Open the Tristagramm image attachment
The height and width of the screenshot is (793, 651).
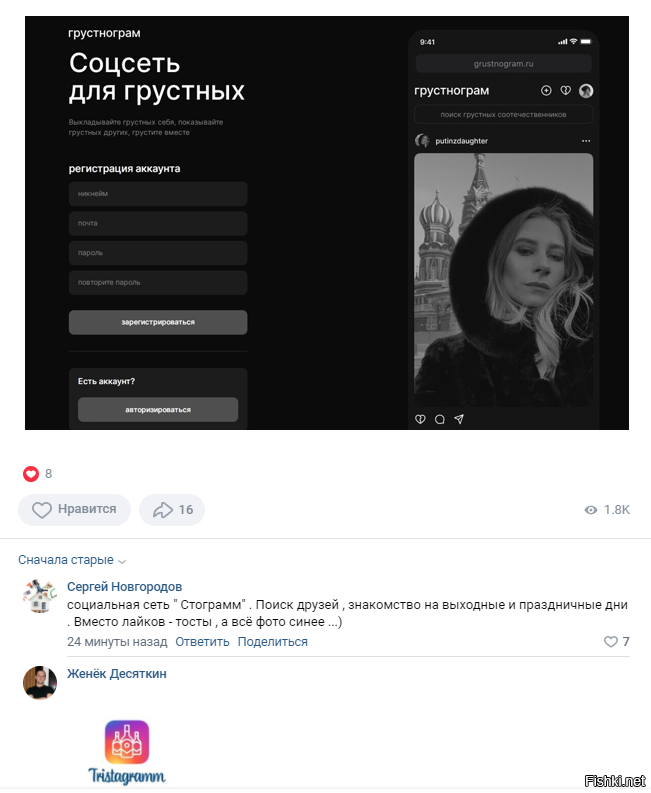pyautogui.click(x=127, y=752)
